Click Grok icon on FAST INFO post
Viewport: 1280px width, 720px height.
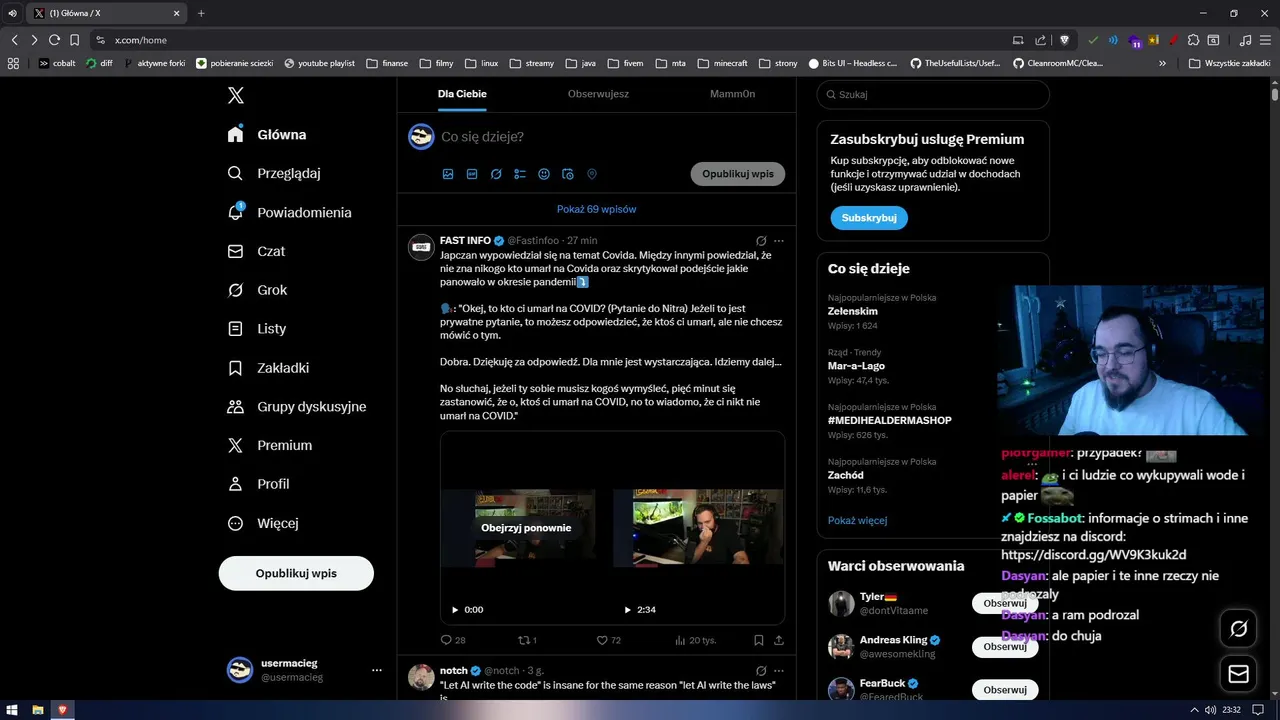click(761, 241)
